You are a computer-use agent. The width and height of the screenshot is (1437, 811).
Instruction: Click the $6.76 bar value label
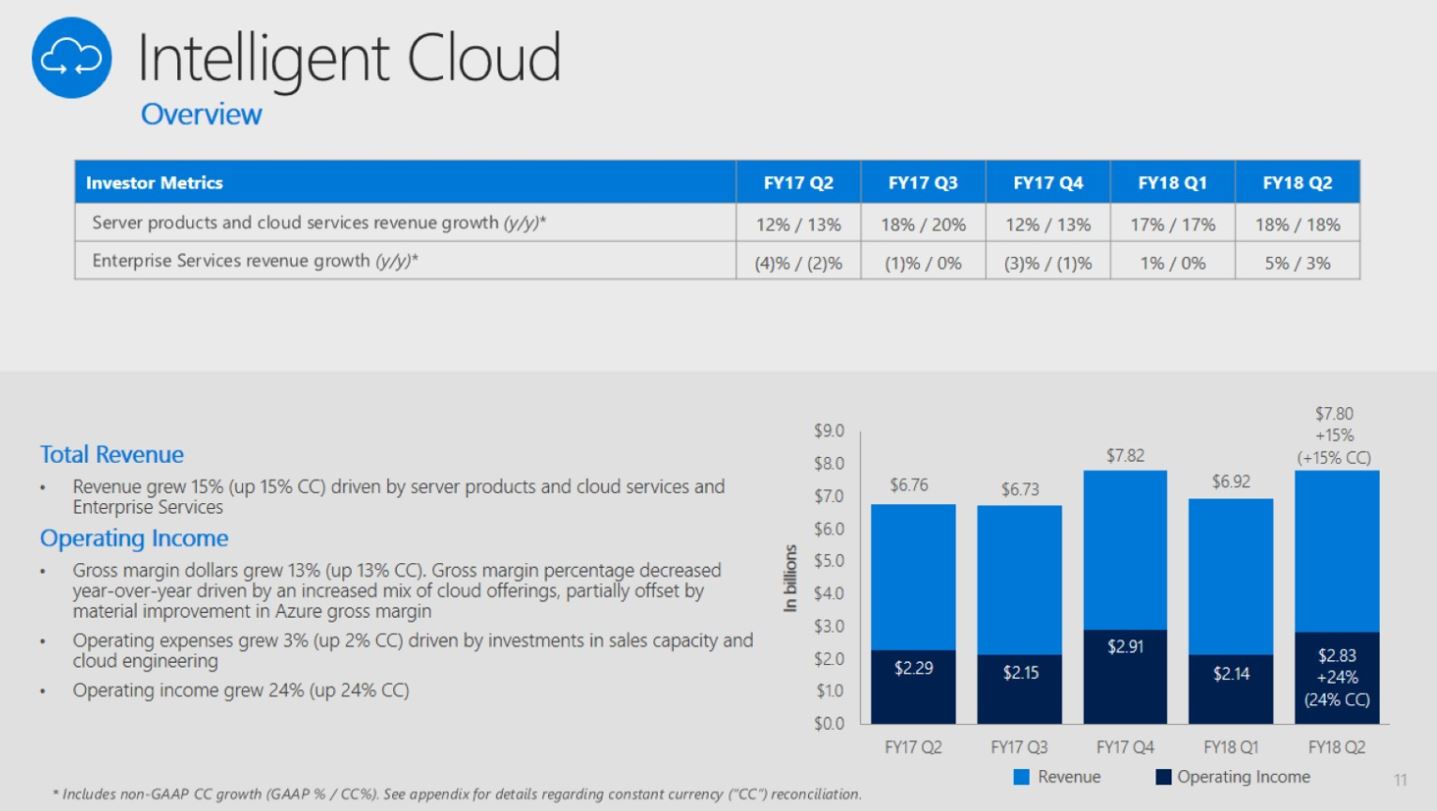(909, 485)
